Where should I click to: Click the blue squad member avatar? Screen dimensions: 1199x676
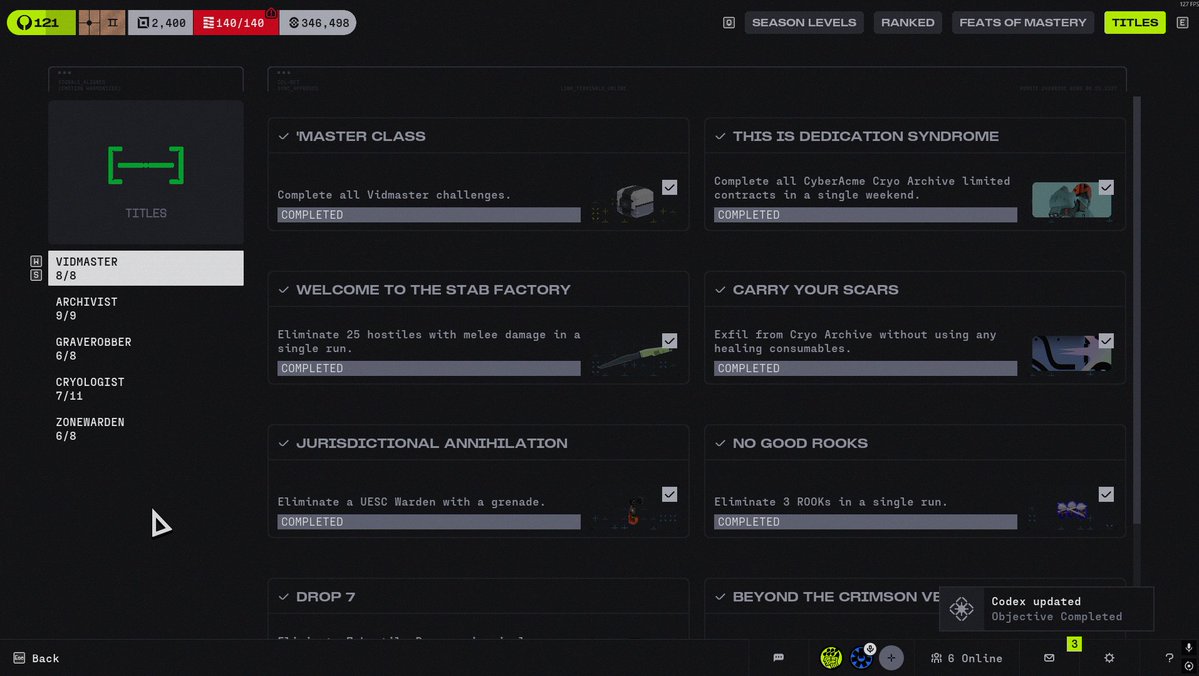[x=862, y=658]
